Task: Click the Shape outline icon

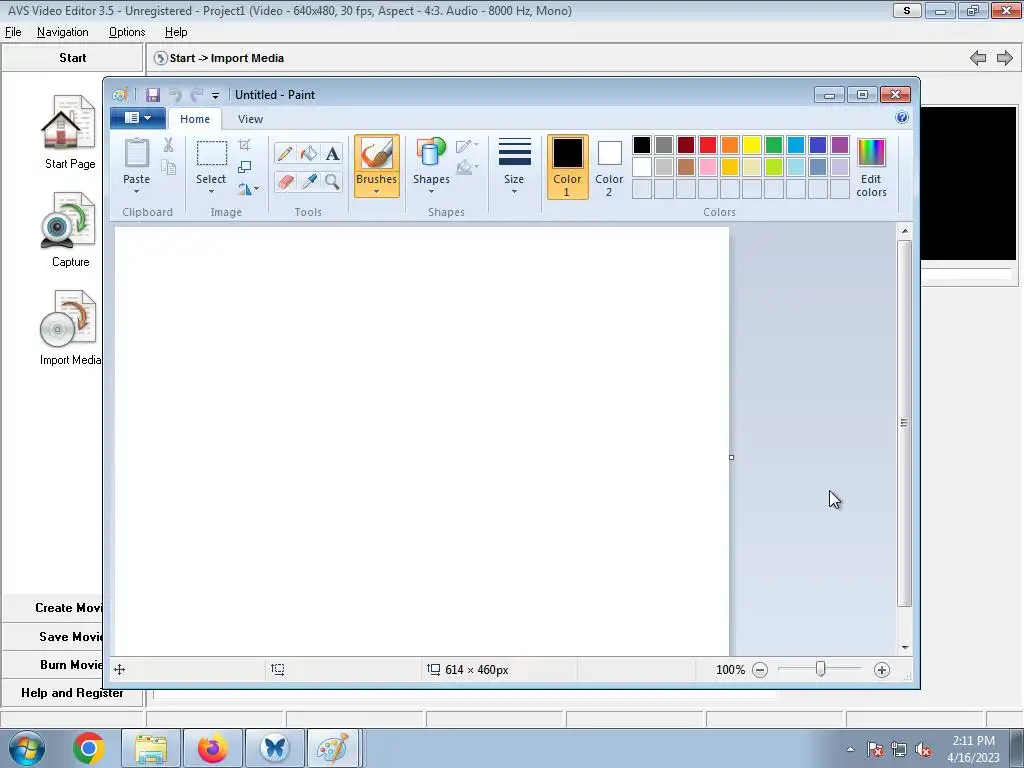Action: point(463,146)
